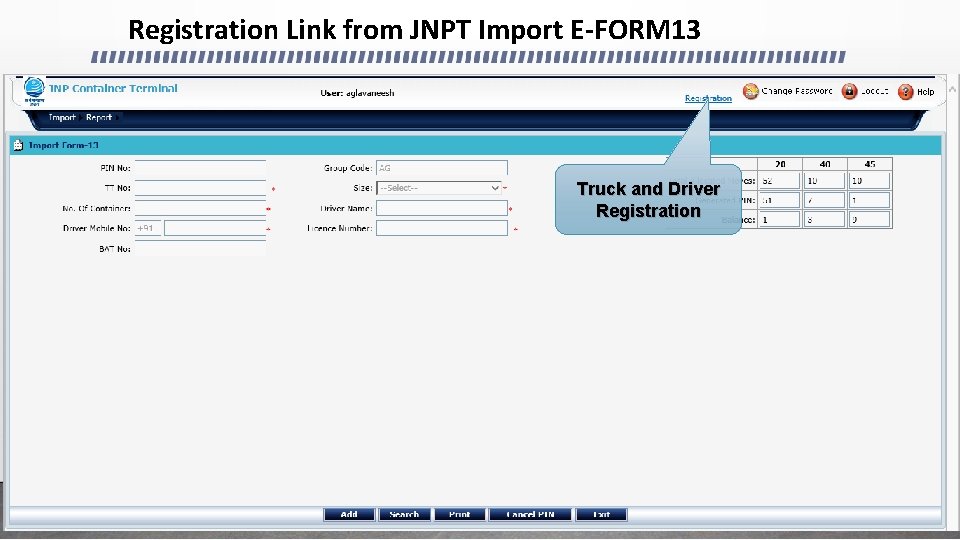960x540 pixels.
Task: Click the Import Form-13 panel title
Action: pos(64,145)
